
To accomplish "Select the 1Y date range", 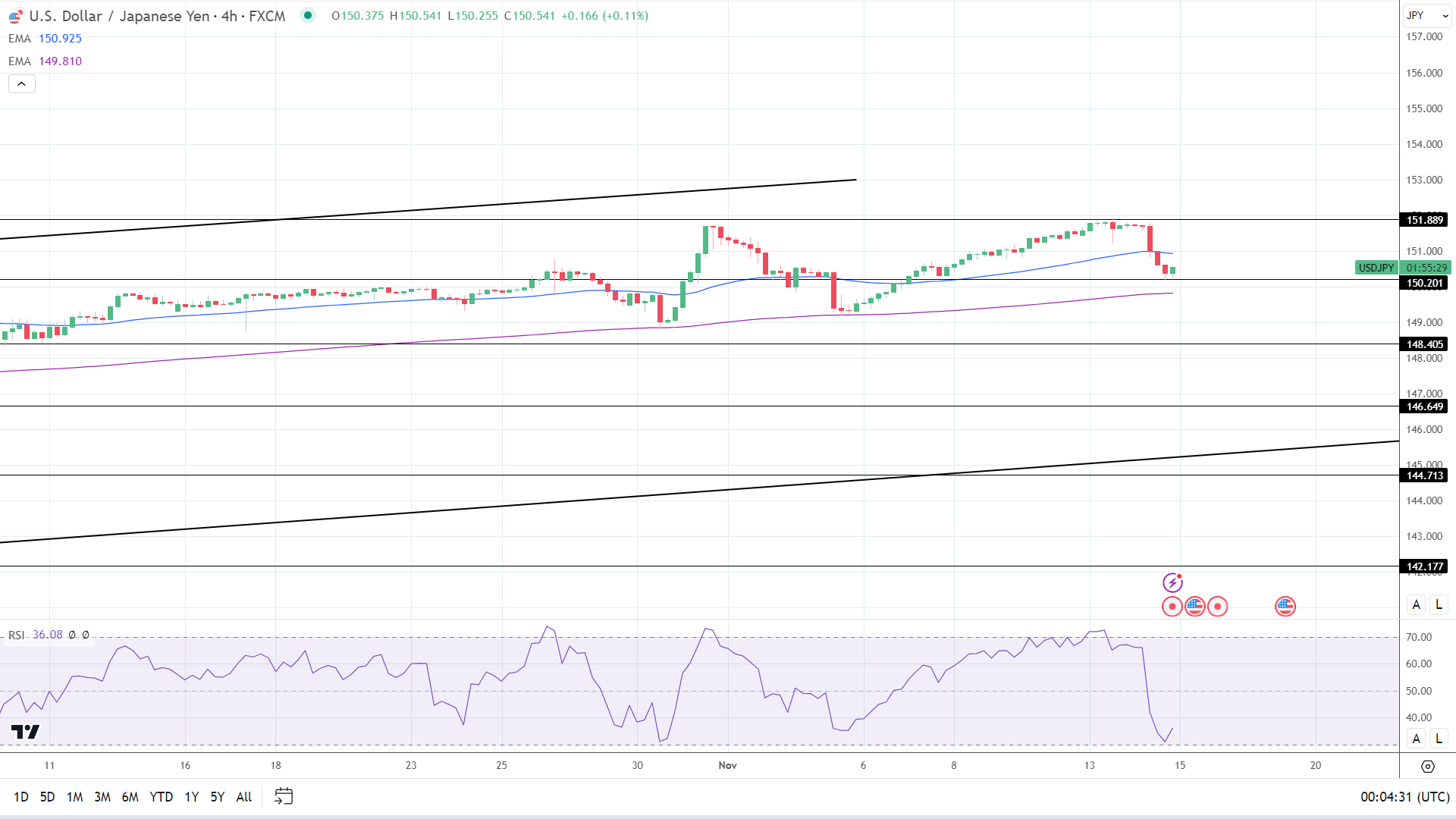I will [x=191, y=797].
